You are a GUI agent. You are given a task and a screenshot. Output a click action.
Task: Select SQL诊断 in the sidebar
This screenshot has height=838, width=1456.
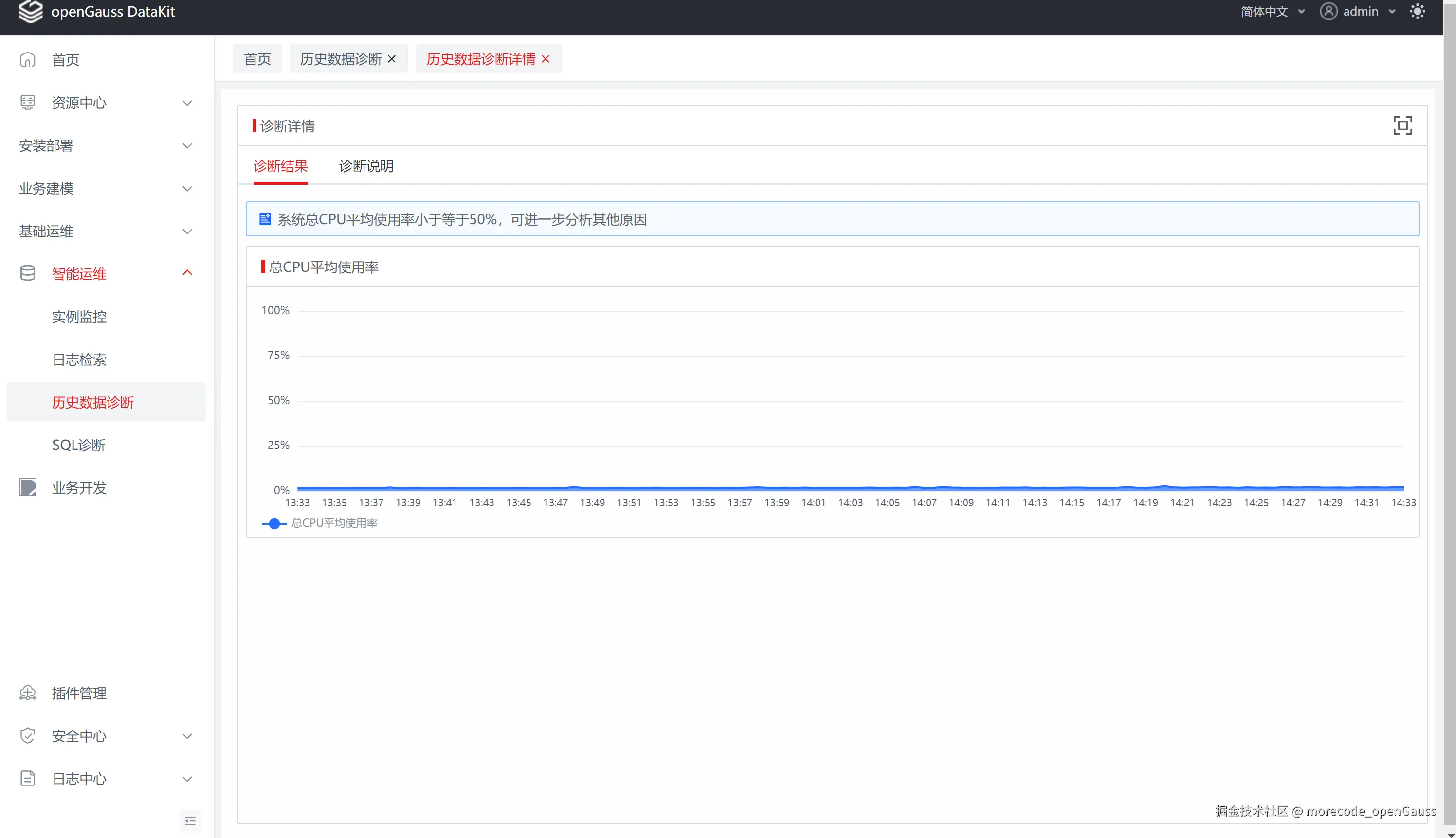78,445
